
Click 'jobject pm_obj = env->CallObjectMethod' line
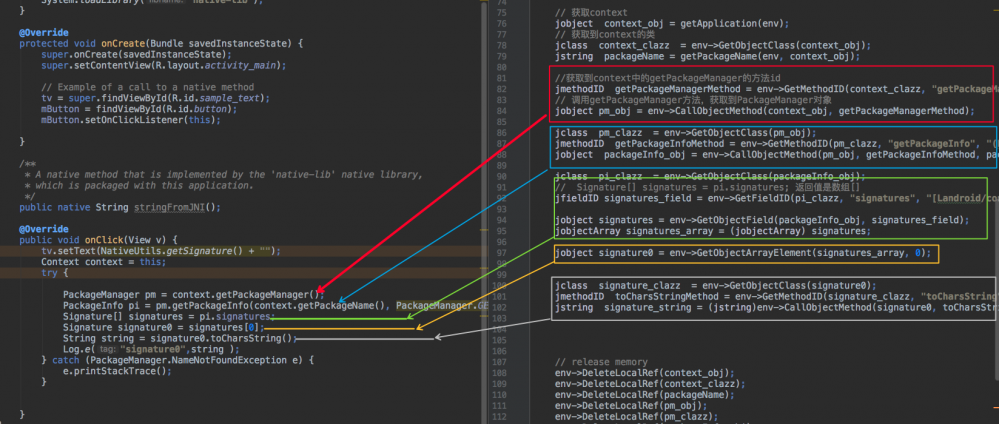(x=765, y=111)
